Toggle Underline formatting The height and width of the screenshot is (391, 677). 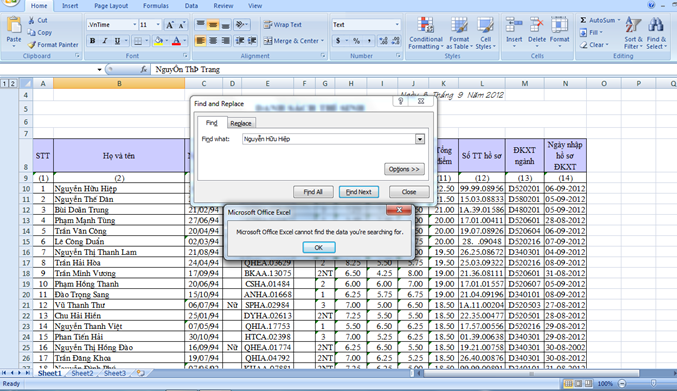(117, 41)
